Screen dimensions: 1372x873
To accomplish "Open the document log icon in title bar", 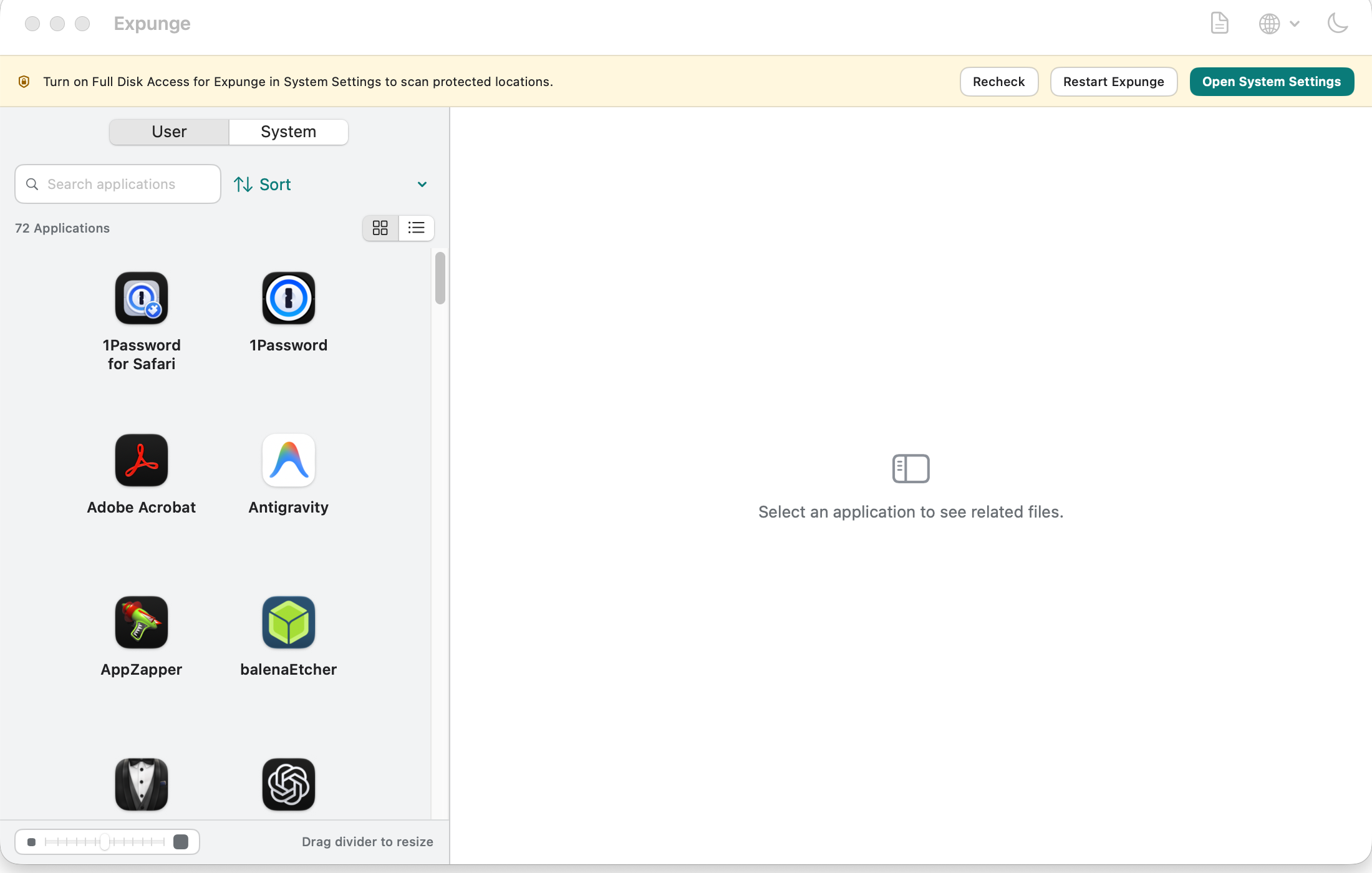I will [1219, 24].
